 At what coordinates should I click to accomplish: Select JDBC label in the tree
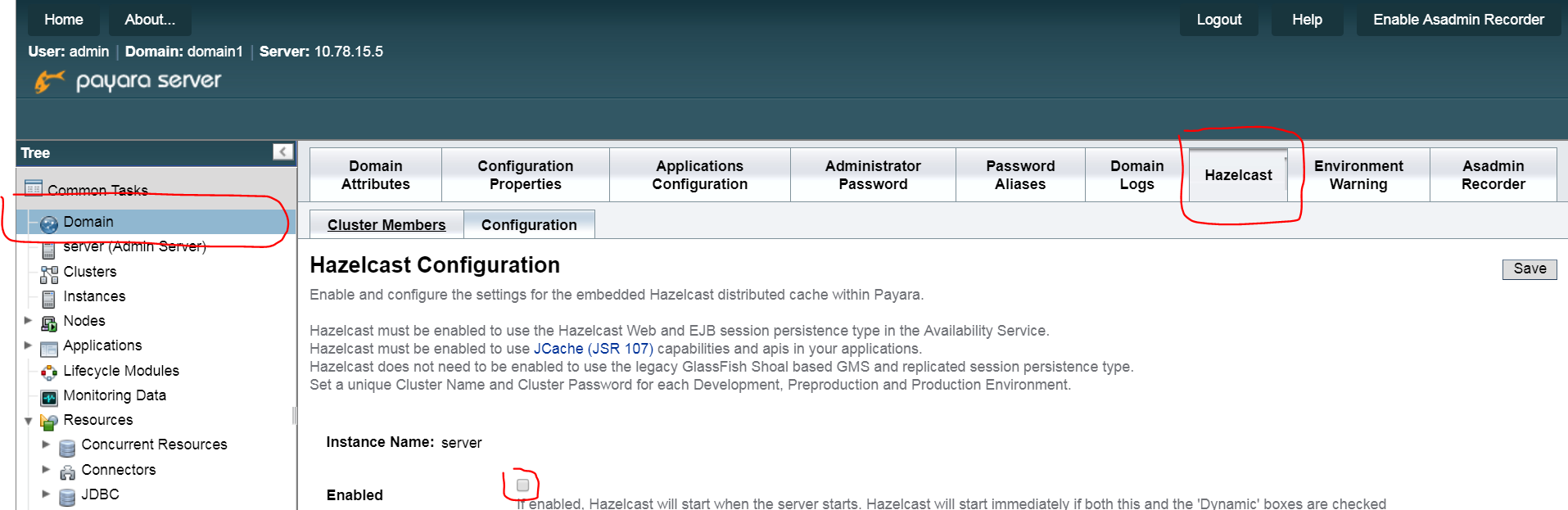100,494
